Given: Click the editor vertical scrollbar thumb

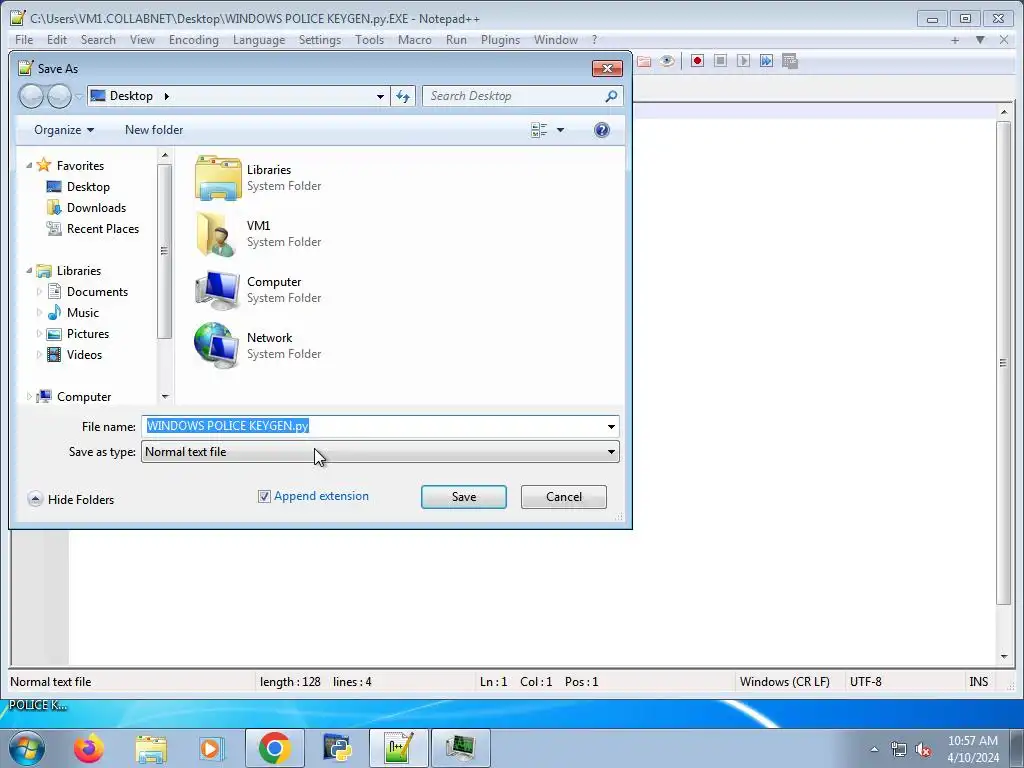Looking at the screenshot, I should coord(1004,362).
